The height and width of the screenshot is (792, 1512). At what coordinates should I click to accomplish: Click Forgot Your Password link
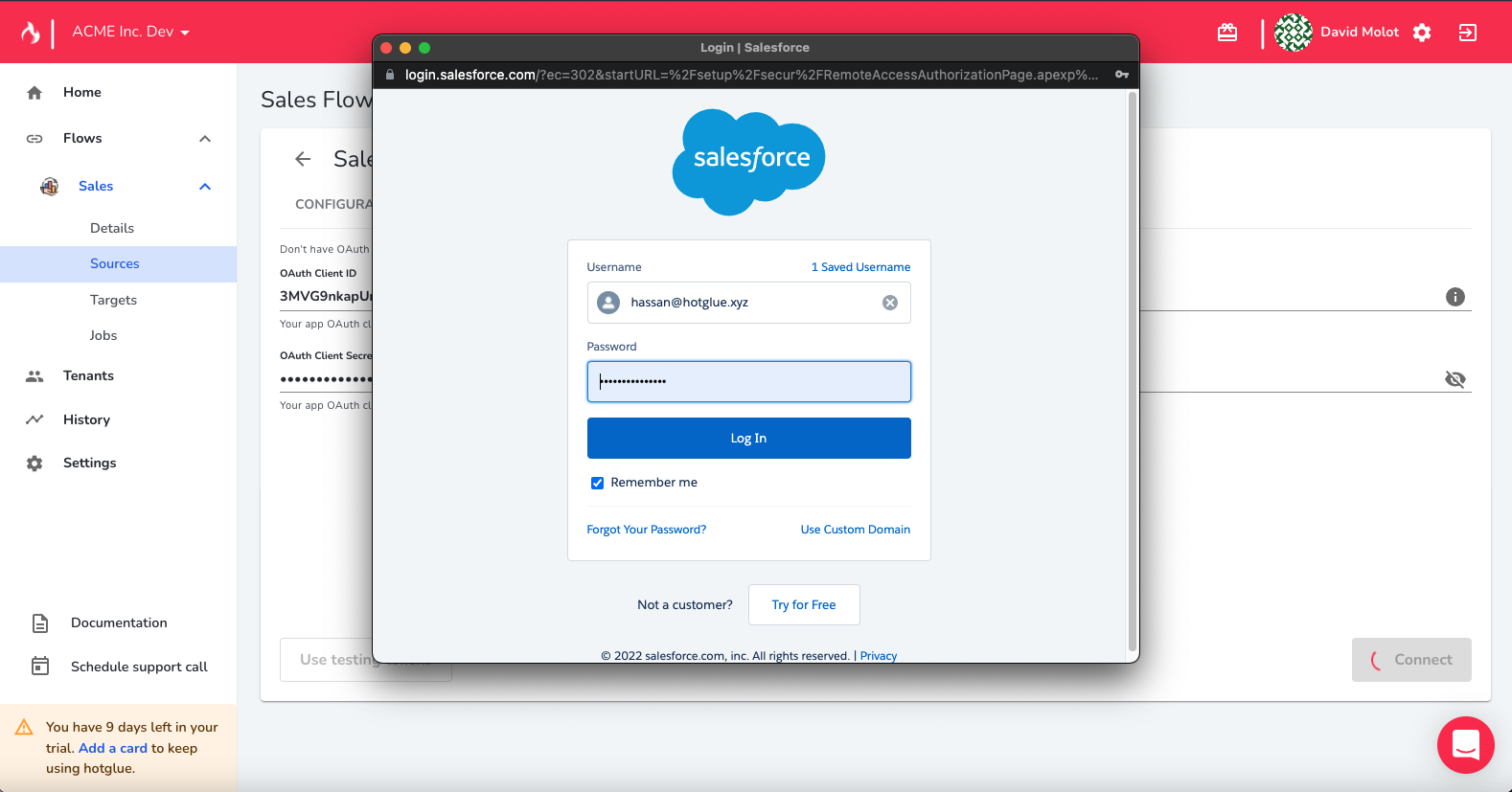point(647,530)
